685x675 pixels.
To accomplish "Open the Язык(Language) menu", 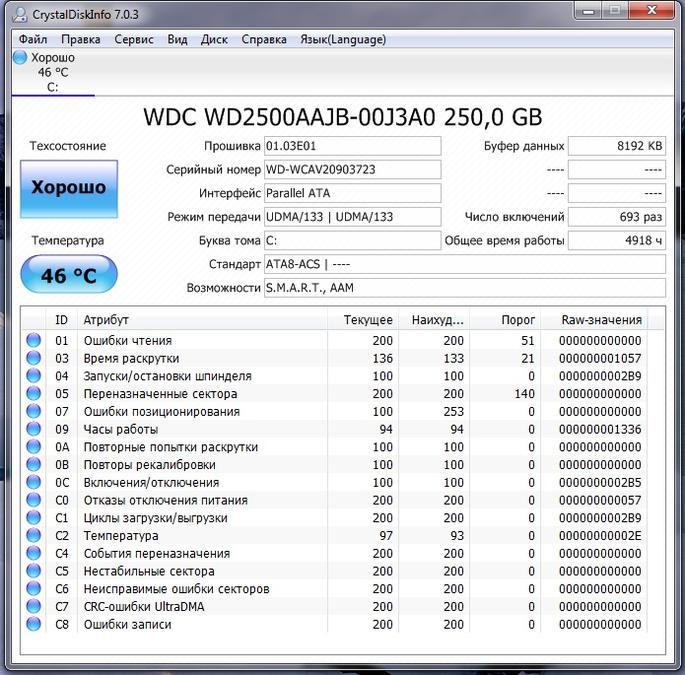I will point(343,39).
